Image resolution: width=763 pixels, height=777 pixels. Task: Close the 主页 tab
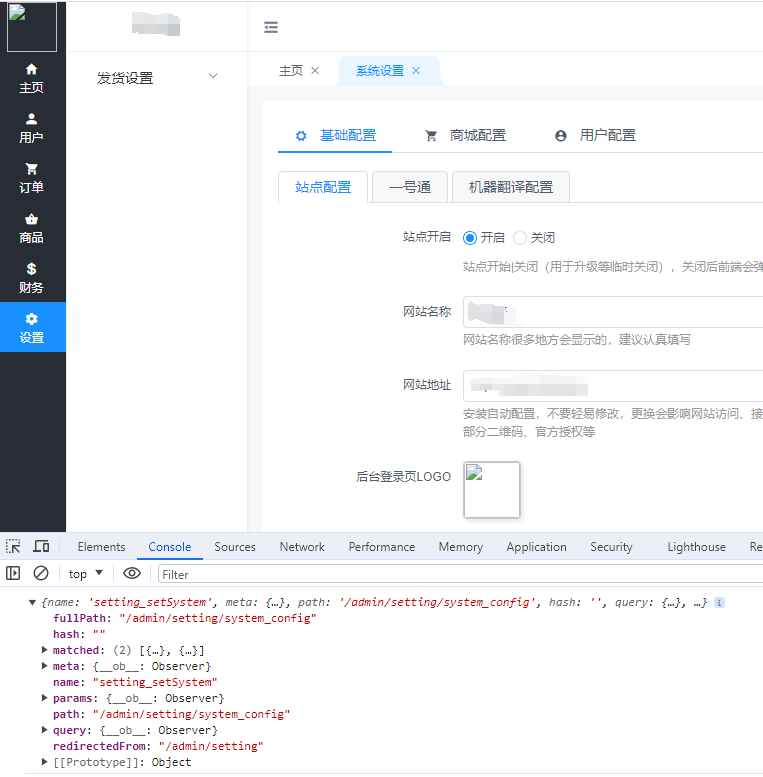pyautogui.click(x=315, y=71)
